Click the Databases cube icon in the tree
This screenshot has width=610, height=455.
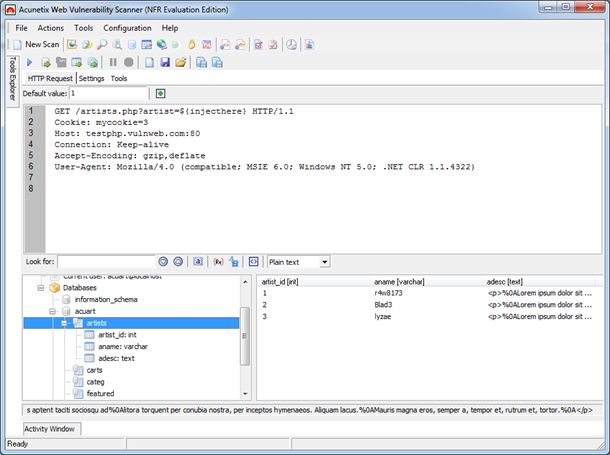pos(54,288)
